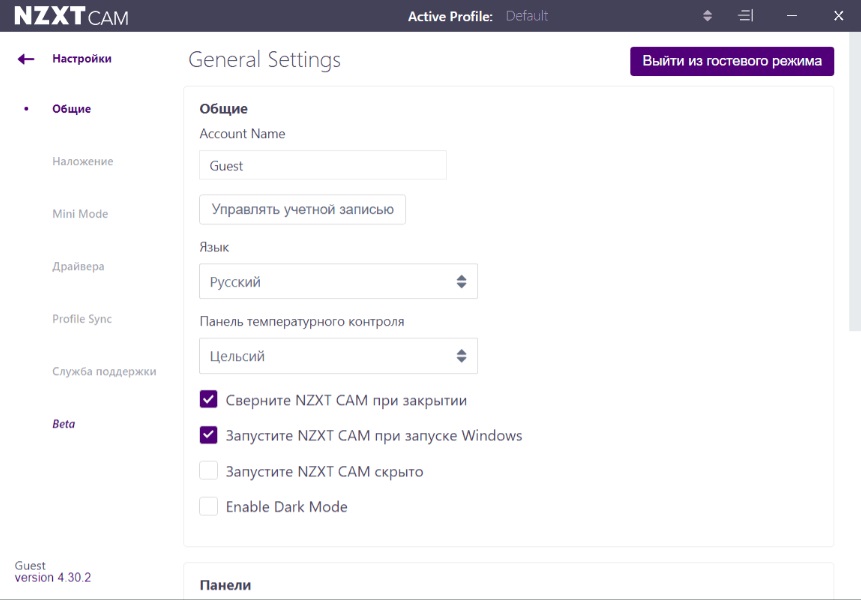Toggle 'Сверните NZXT CAM при закрытии' checkbox

pyautogui.click(x=209, y=400)
